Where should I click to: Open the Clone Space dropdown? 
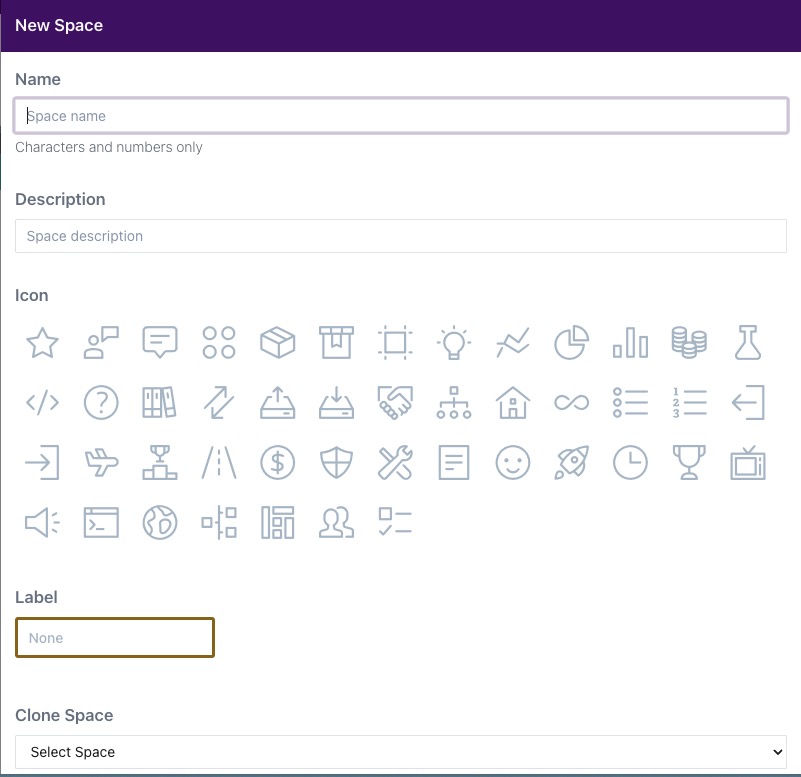(x=400, y=752)
